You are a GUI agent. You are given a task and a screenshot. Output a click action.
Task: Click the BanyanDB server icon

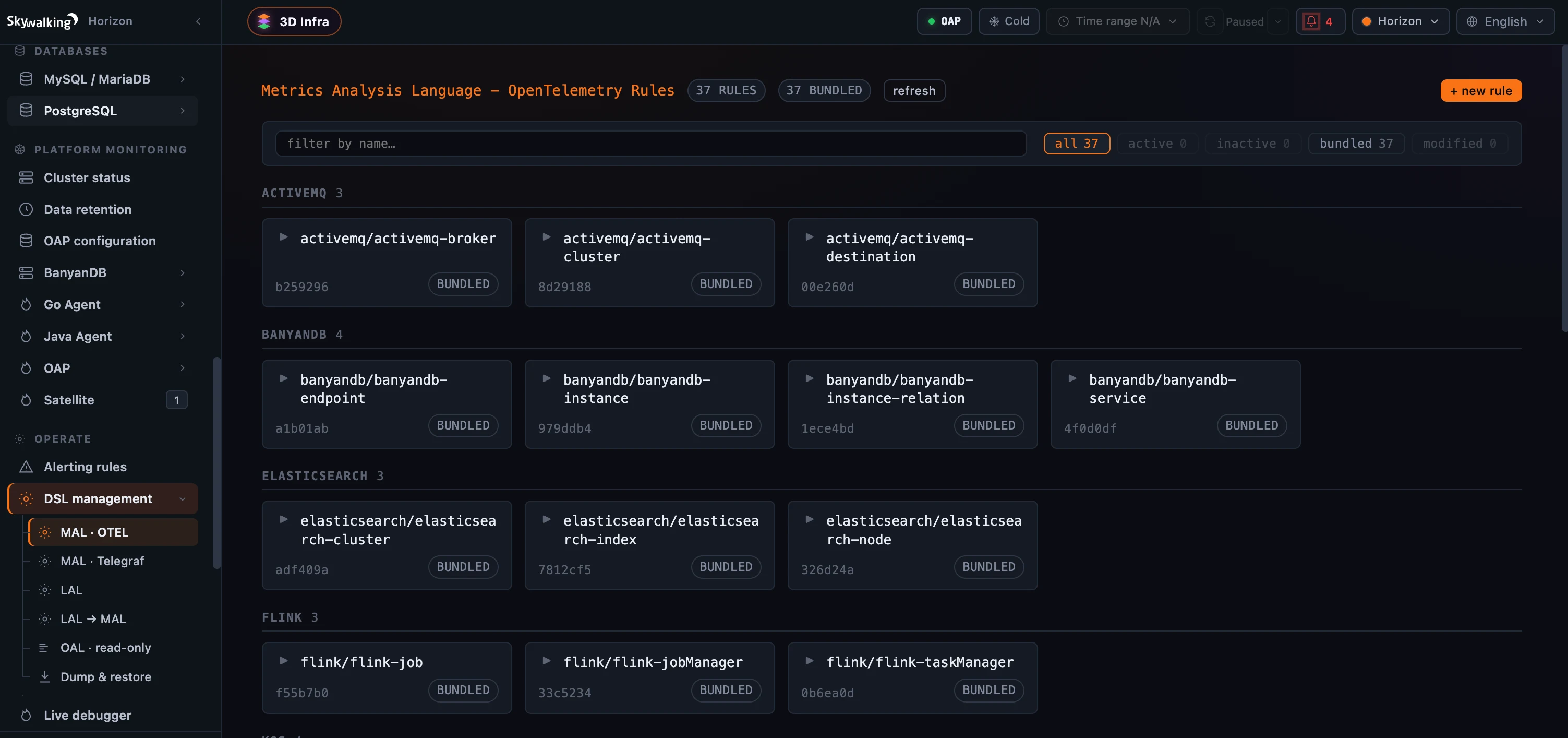(26, 272)
